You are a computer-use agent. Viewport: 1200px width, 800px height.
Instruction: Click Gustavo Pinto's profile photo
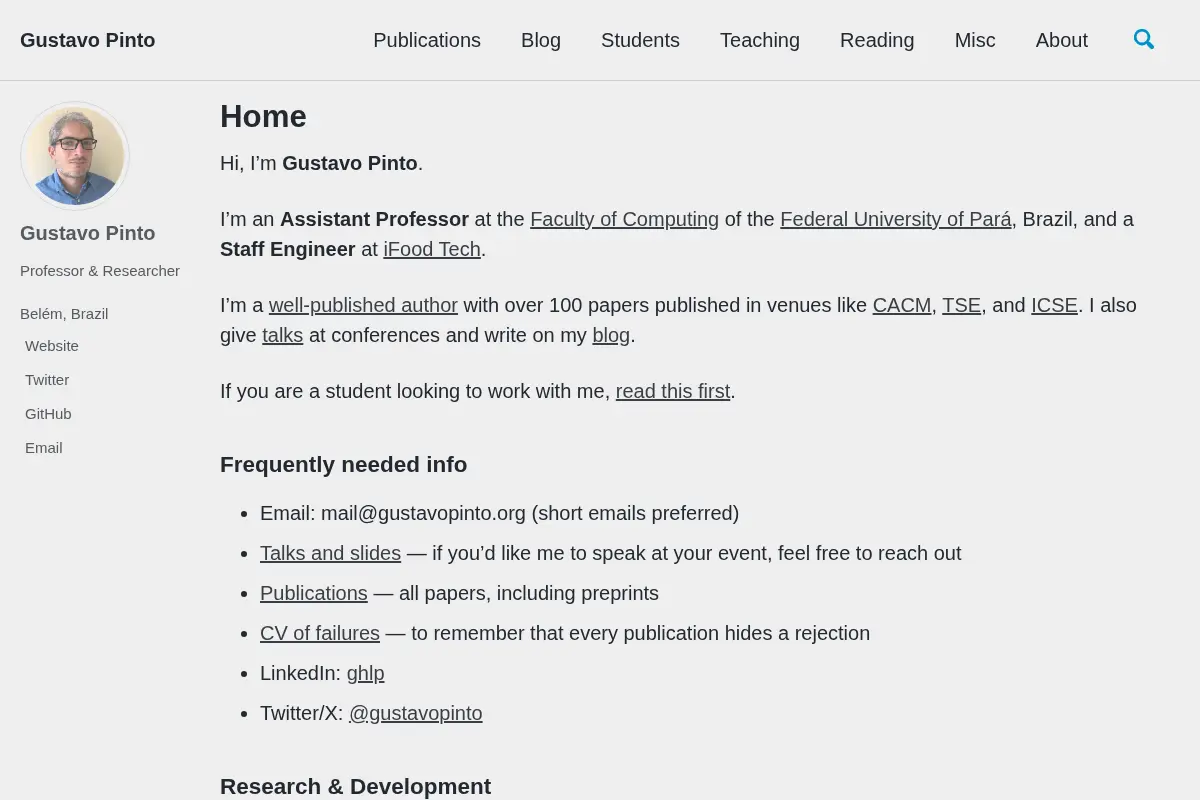pyautogui.click(x=75, y=156)
